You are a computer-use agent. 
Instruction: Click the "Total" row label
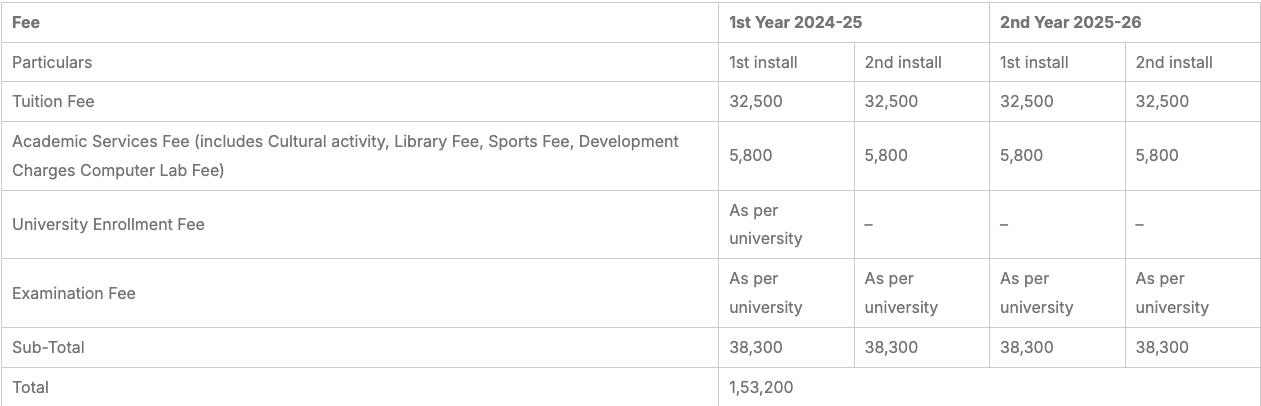(30, 387)
